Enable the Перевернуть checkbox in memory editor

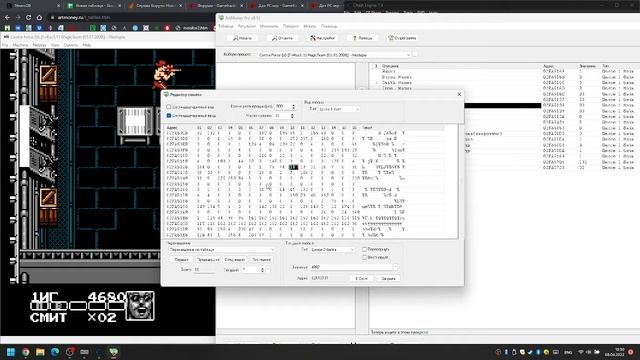click(364, 249)
